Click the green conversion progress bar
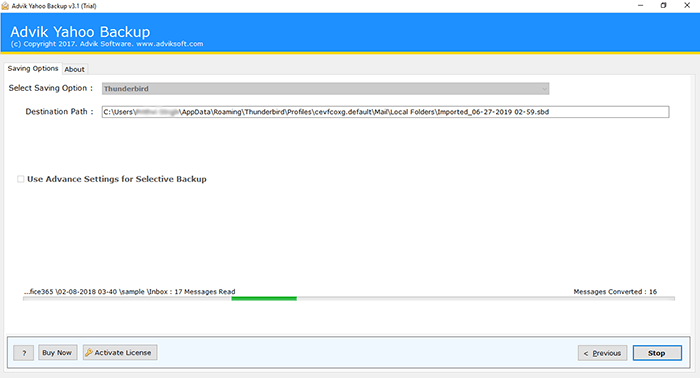The image size is (700, 378). pyautogui.click(x=264, y=299)
